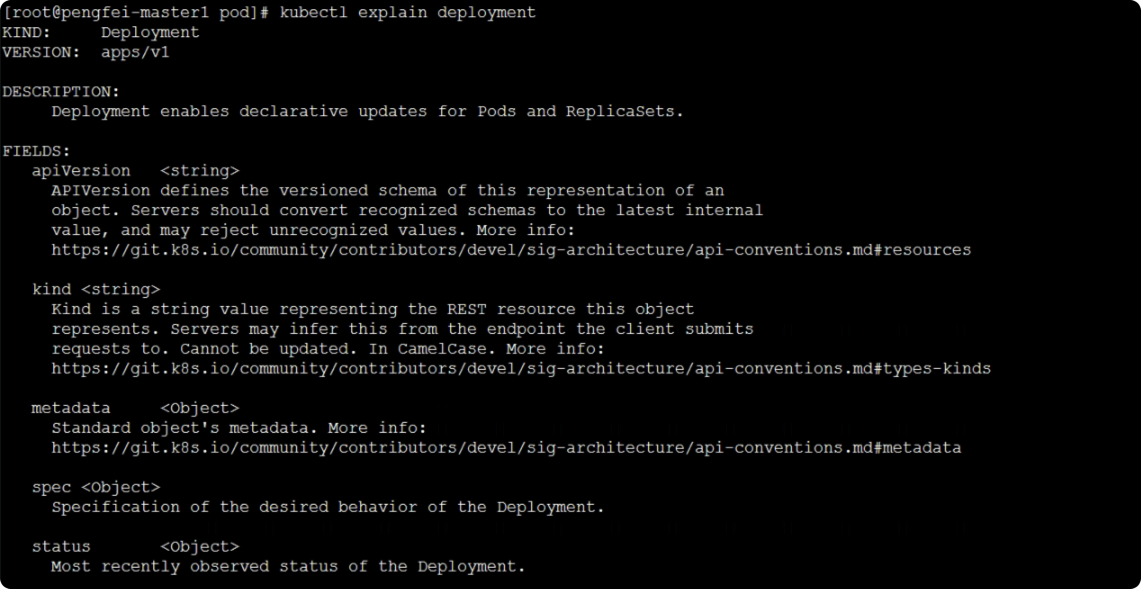Click the spec <Object> field line
This screenshot has height=589, width=1141.
click(96, 487)
